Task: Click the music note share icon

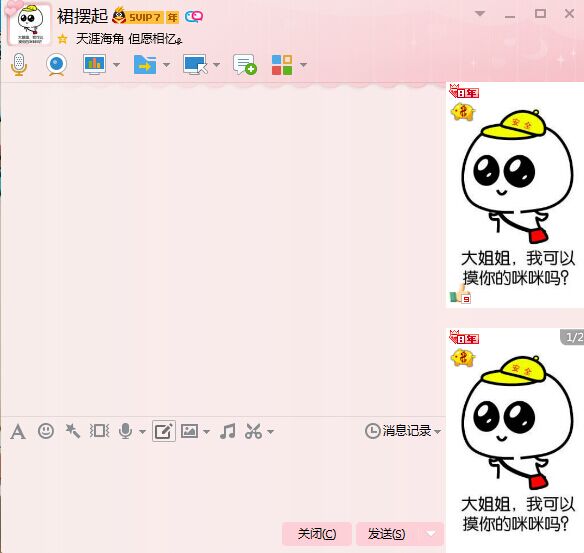Action: pos(228,431)
